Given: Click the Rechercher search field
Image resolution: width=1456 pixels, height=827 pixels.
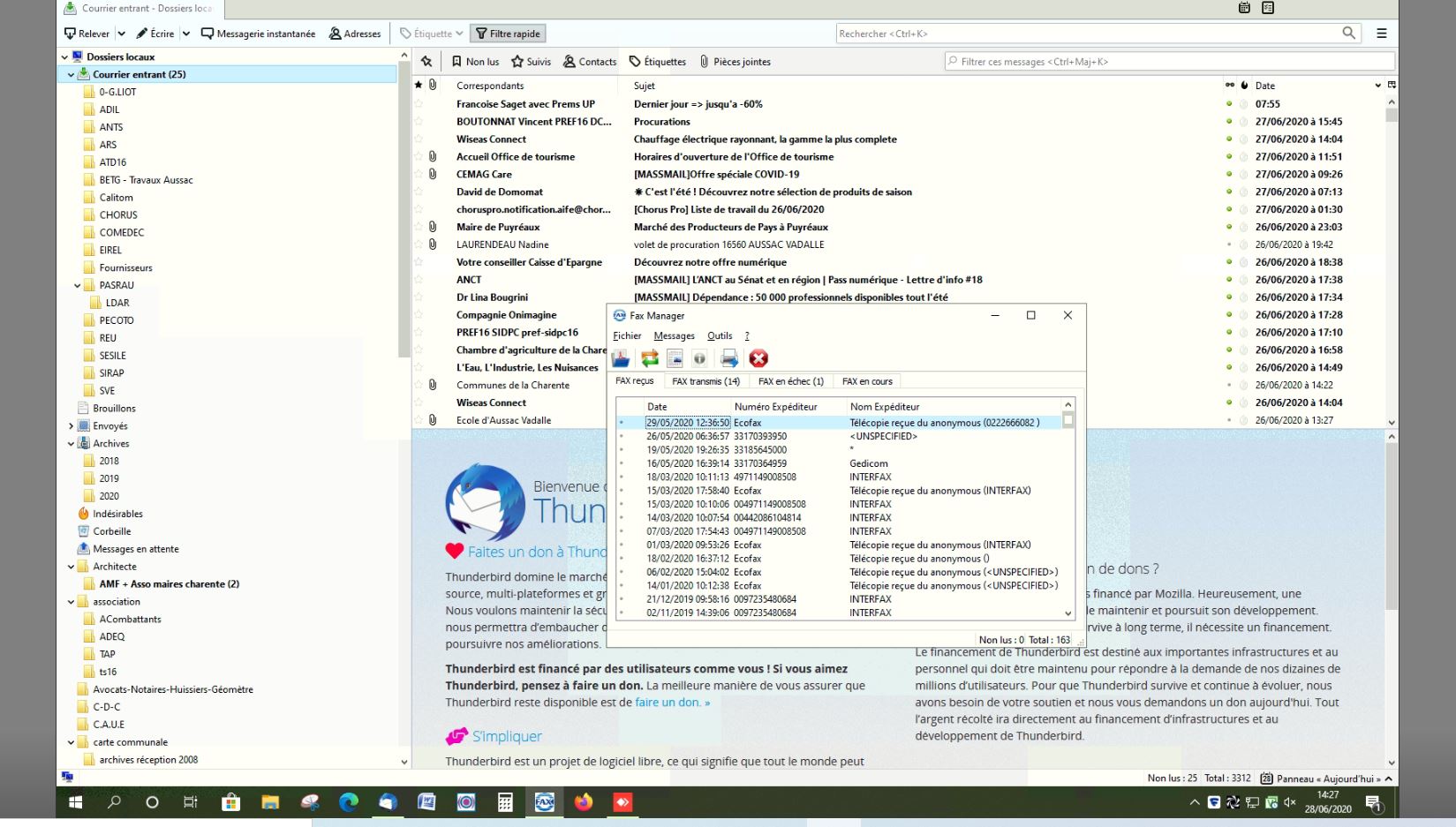Looking at the screenshot, I should click(1086, 34).
